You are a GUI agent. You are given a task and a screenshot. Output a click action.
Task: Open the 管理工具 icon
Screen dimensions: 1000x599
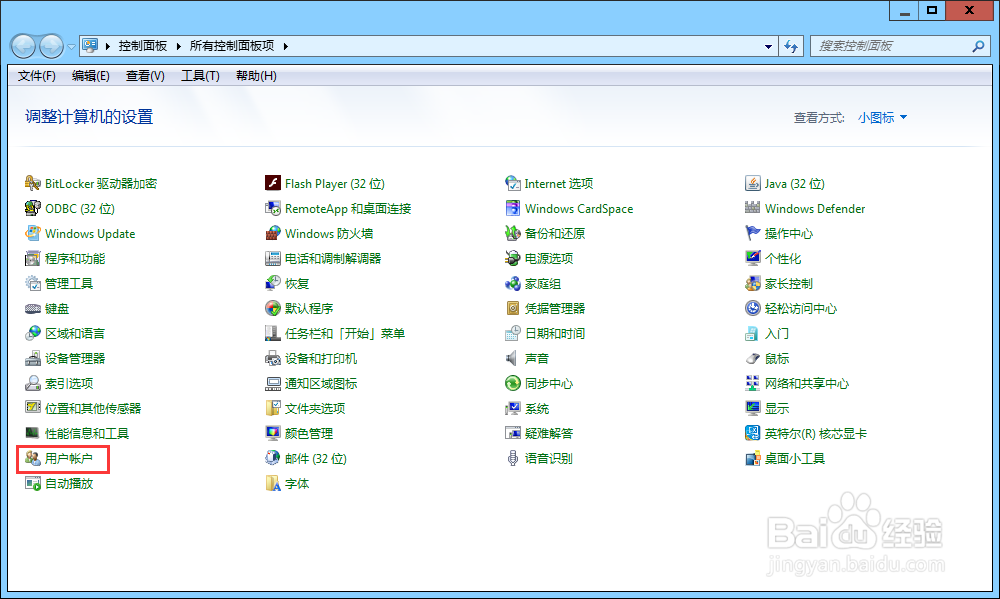pyautogui.click(x=33, y=283)
